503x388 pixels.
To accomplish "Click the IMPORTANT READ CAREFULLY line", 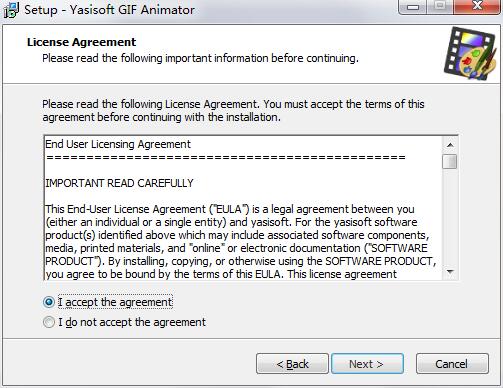I will pyautogui.click(x=119, y=183).
